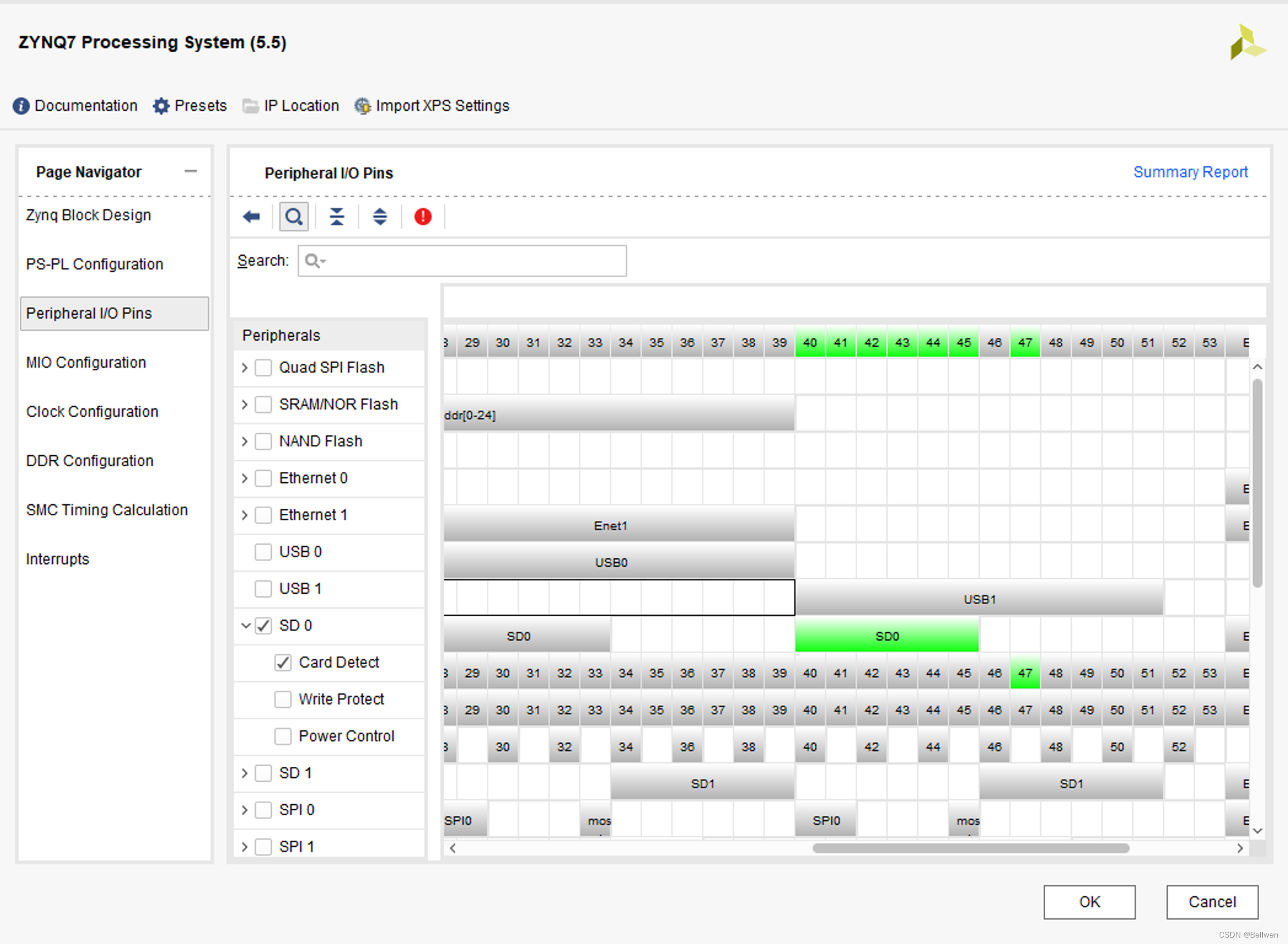The image size is (1288, 944).
Task: Enable the NAND Flash checkbox
Action: click(x=263, y=441)
